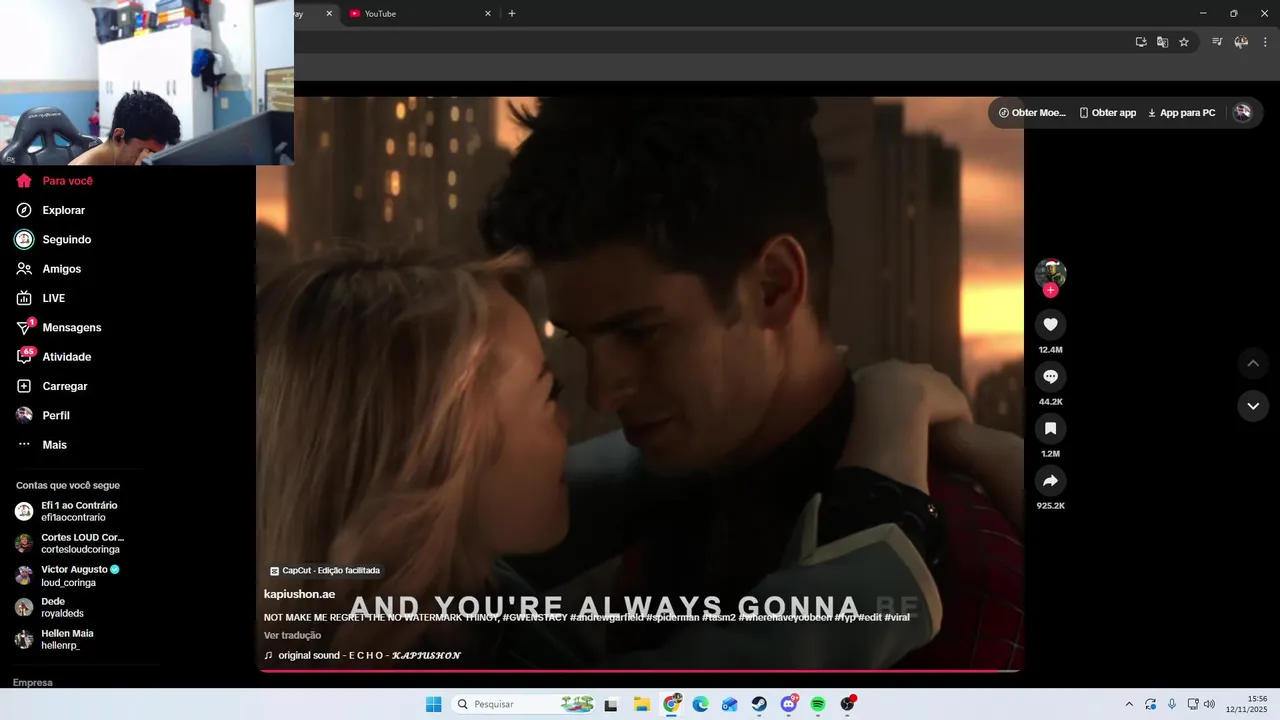Follow creator with the red plus badge
This screenshot has height=720, width=1280.
click(x=1050, y=291)
